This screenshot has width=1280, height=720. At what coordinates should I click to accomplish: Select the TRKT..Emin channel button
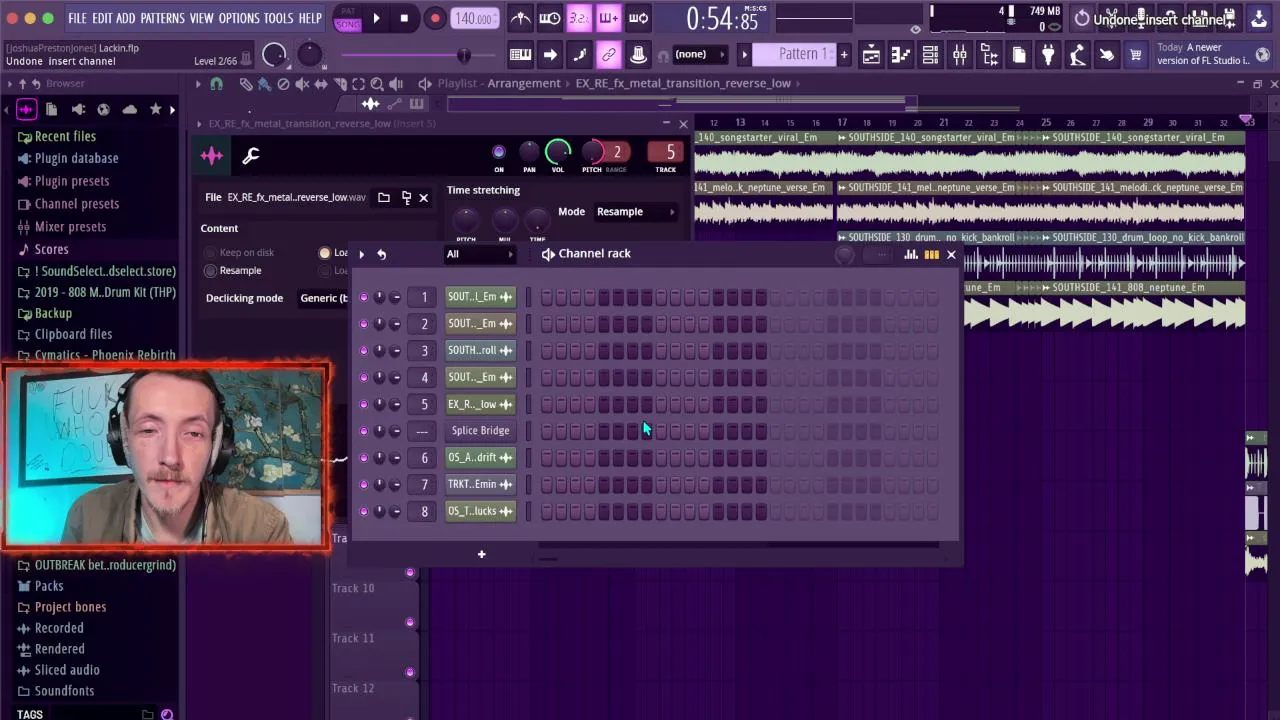(480, 484)
